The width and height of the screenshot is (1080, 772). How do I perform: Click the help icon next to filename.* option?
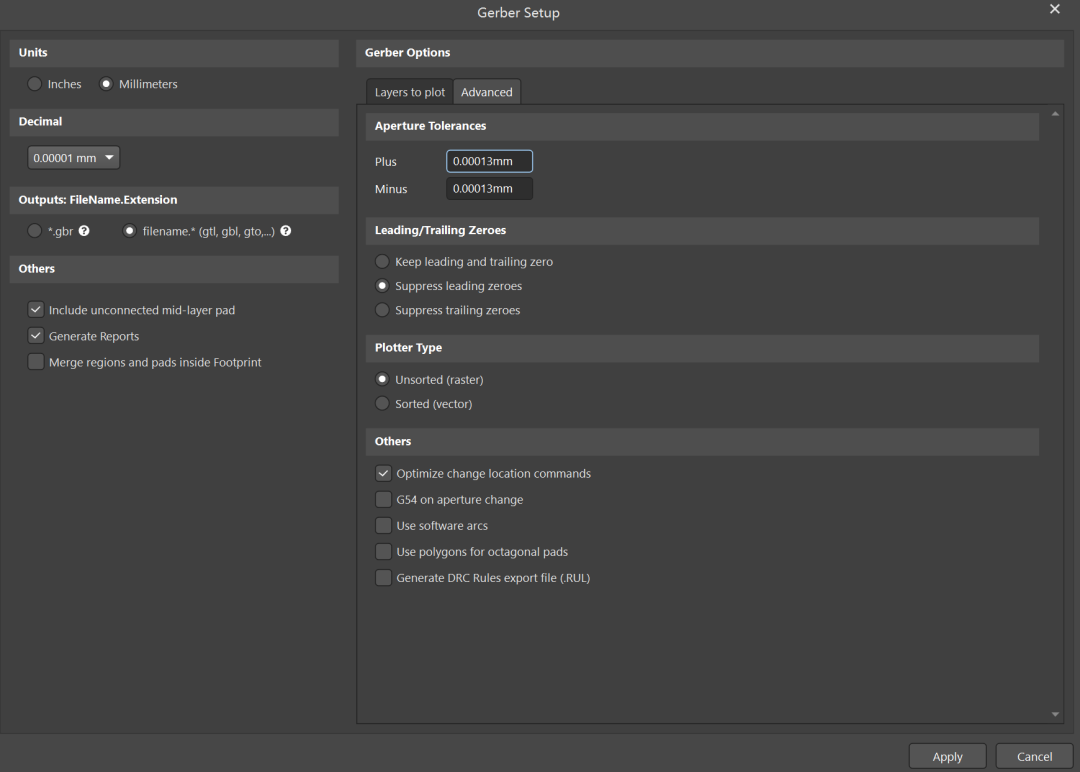click(x=286, y=231)
